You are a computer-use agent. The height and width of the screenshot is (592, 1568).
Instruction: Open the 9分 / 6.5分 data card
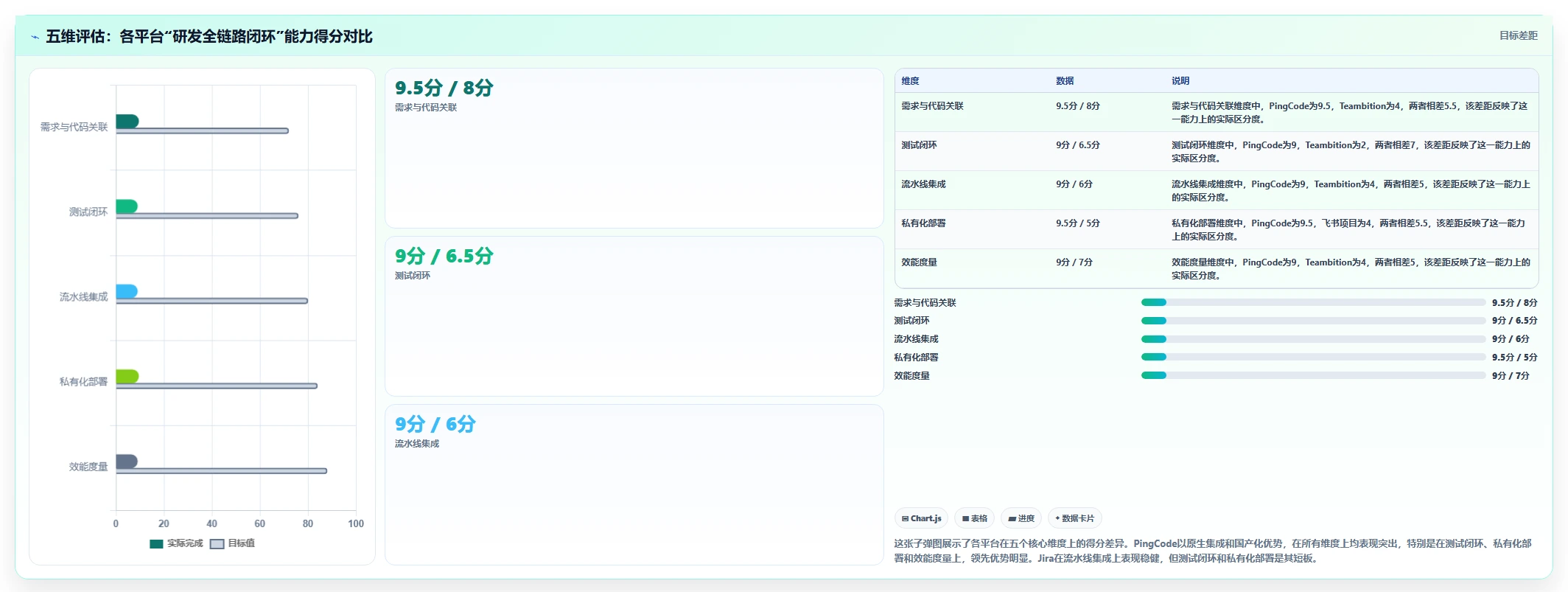[x=634, y=316]
